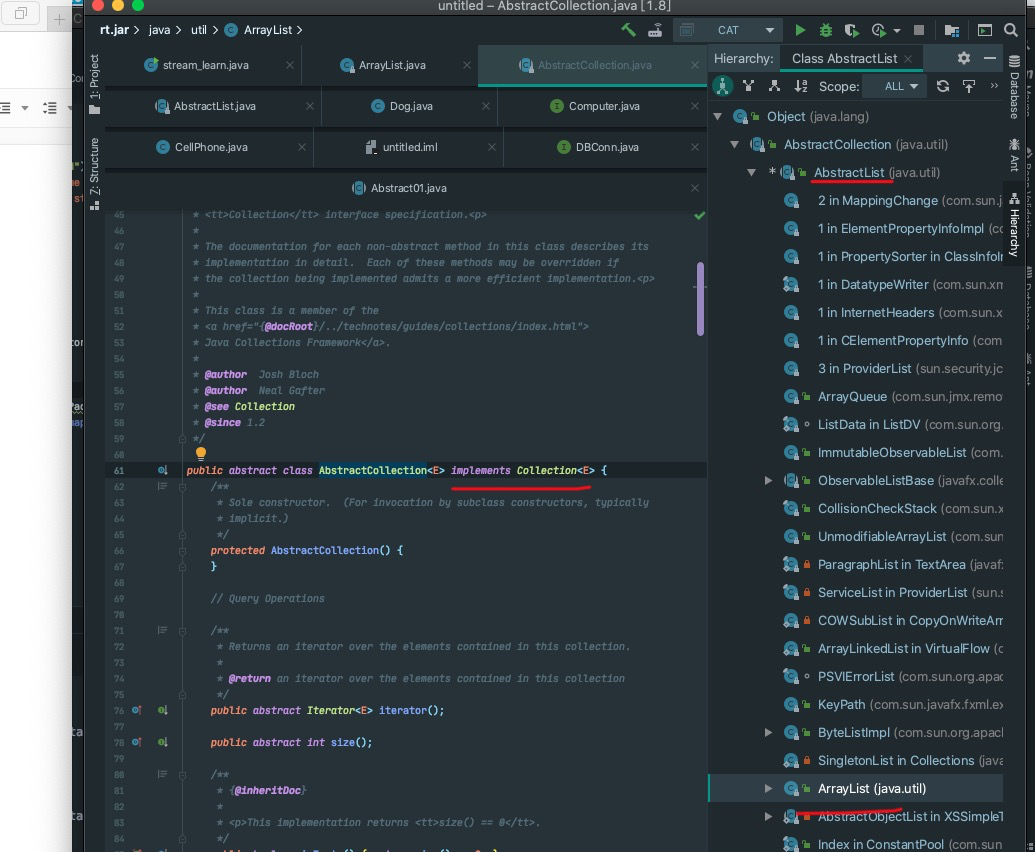Sort hierarchy alphabetically icon
The height and width of the screenshot is (852, 1035).
[x=801, y=86]
